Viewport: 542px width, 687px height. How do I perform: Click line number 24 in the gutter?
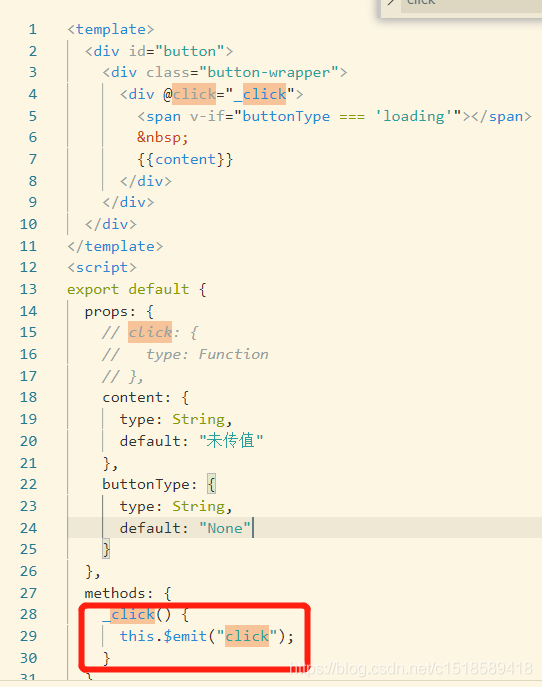pos(28,528)
